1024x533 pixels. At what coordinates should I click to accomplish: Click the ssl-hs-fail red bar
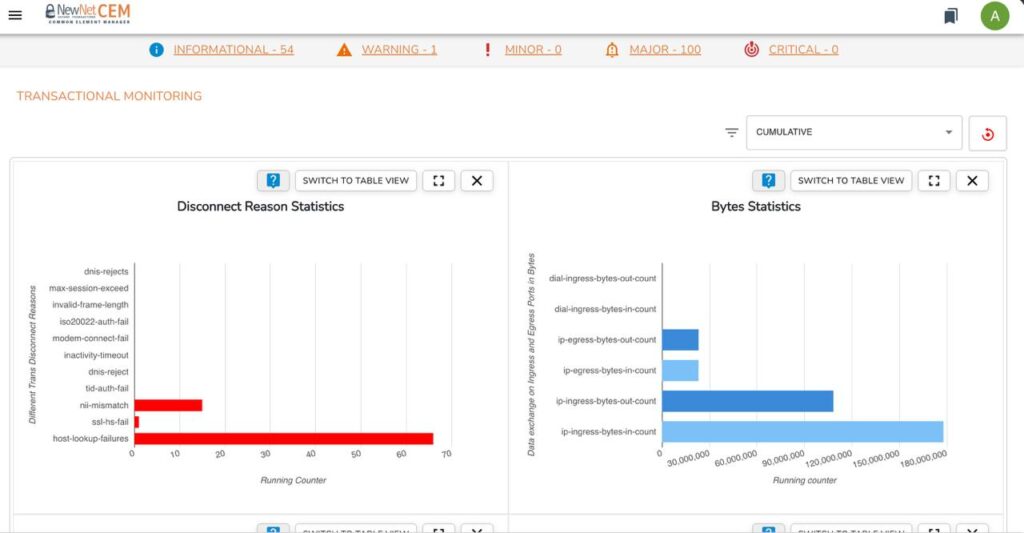coord(136,422)
